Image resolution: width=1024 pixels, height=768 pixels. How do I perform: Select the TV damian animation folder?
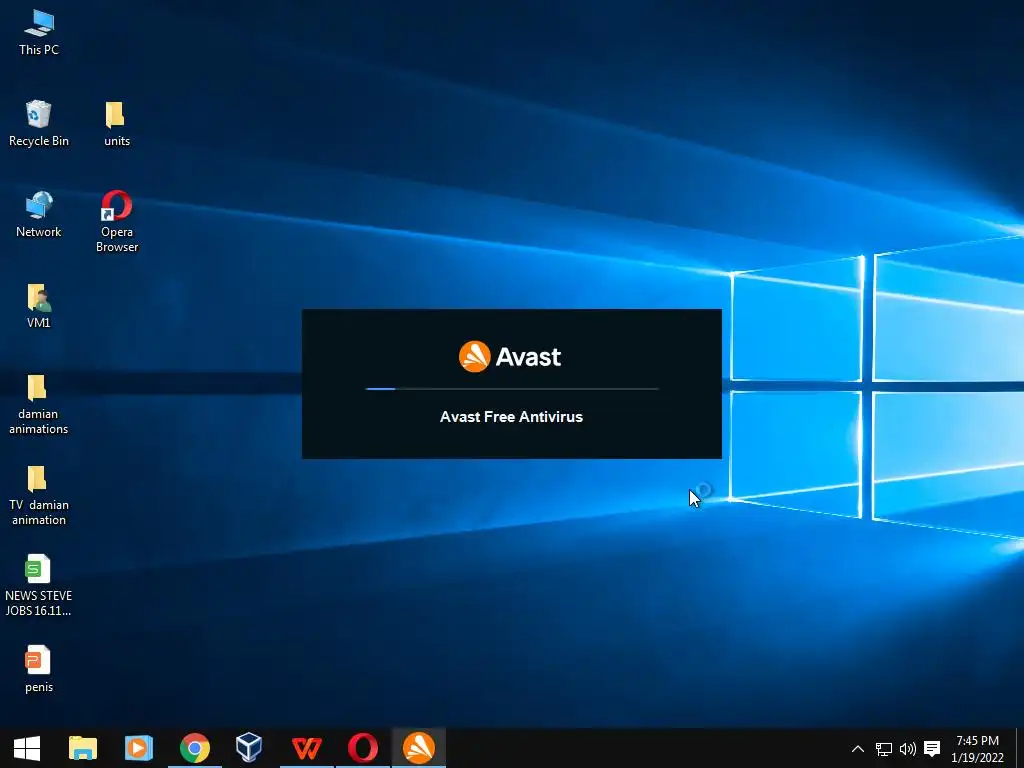(x=39, y=496)
